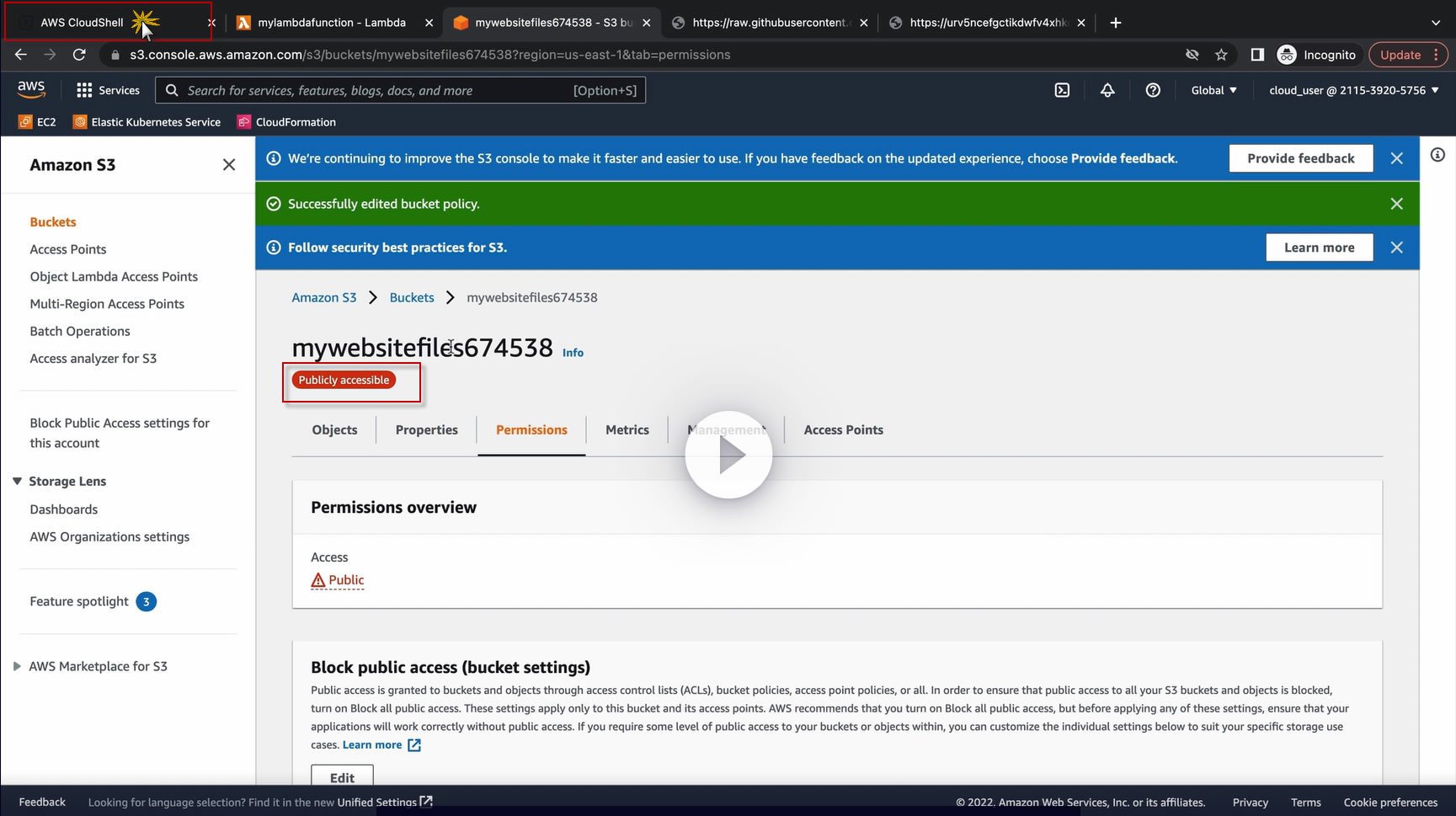
Task: Click the browser address bar URL
Action: 430,55
